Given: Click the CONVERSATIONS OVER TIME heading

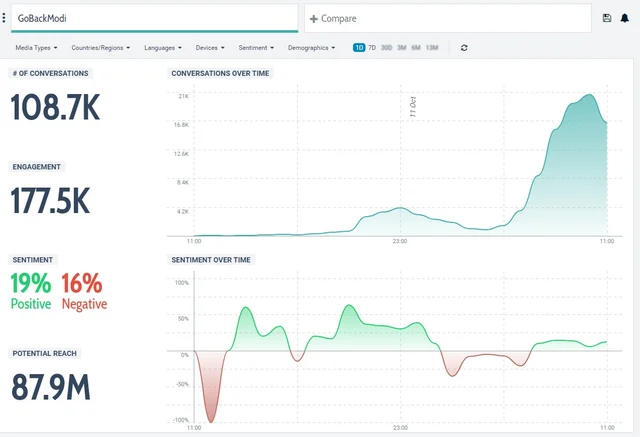Looking at the screenshot, I should coord(220,73).
